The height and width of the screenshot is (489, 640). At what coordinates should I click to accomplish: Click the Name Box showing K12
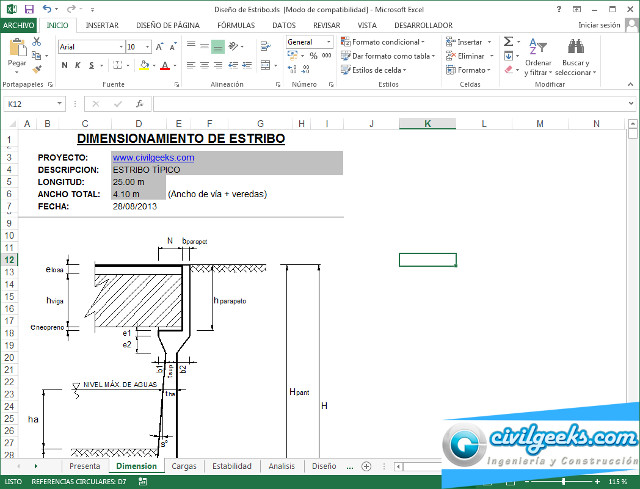pyautogui.click(x=30, y=103)
